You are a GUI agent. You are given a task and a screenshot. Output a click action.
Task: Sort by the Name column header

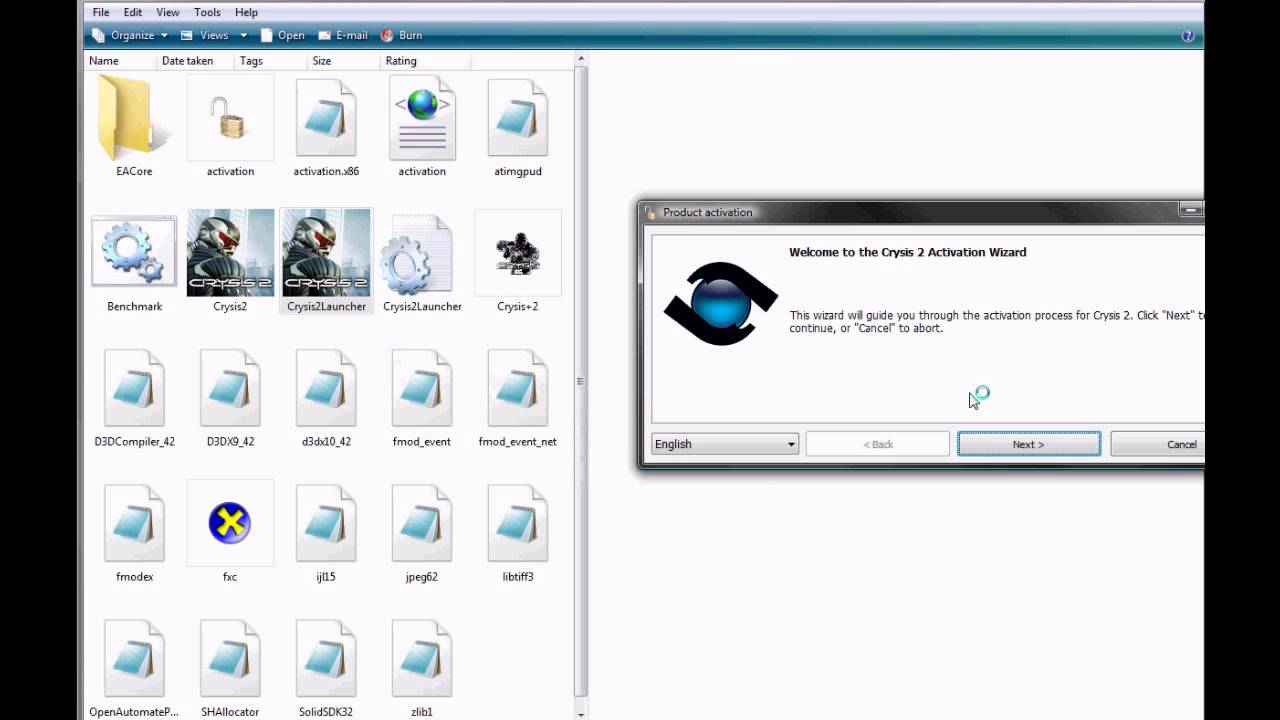coord(121,61)
